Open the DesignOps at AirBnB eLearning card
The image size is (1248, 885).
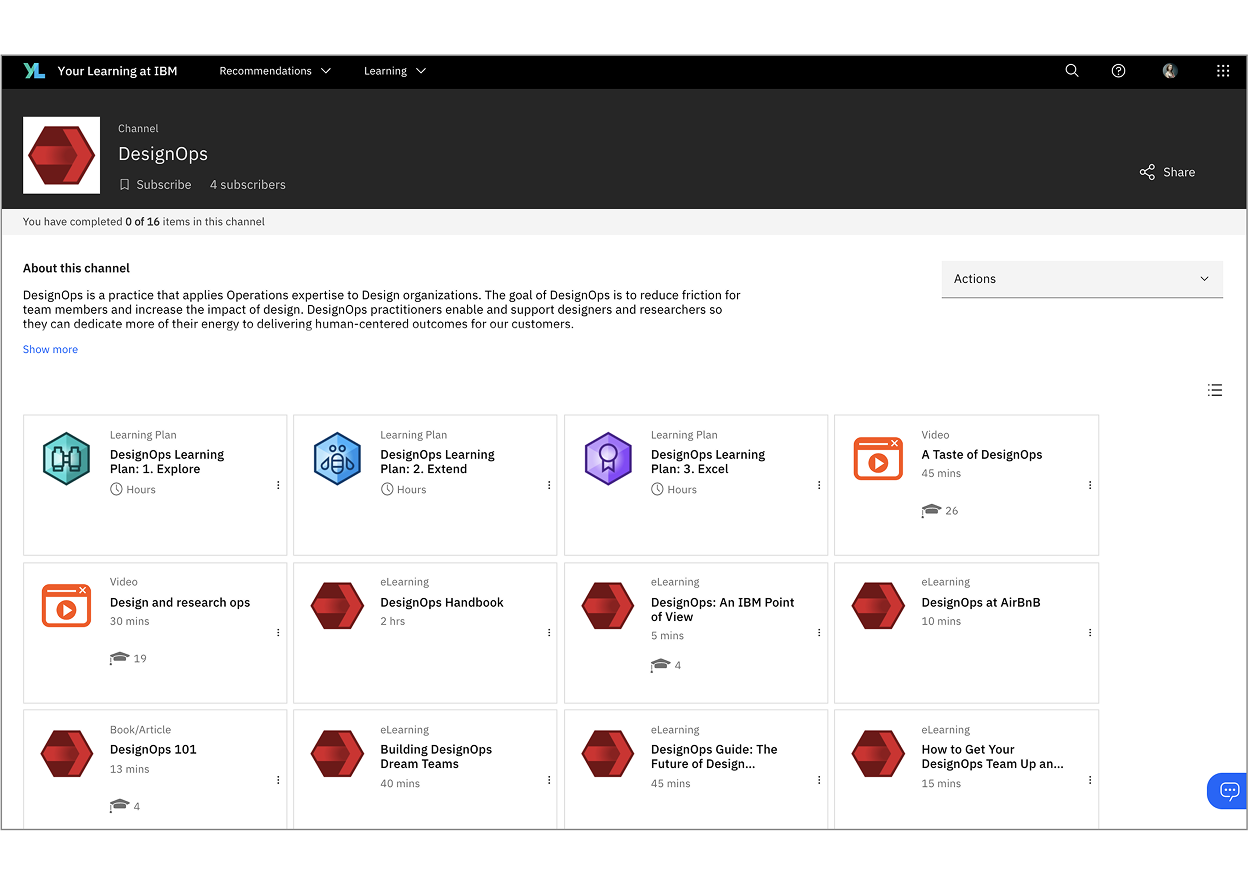tap(966, 633)
